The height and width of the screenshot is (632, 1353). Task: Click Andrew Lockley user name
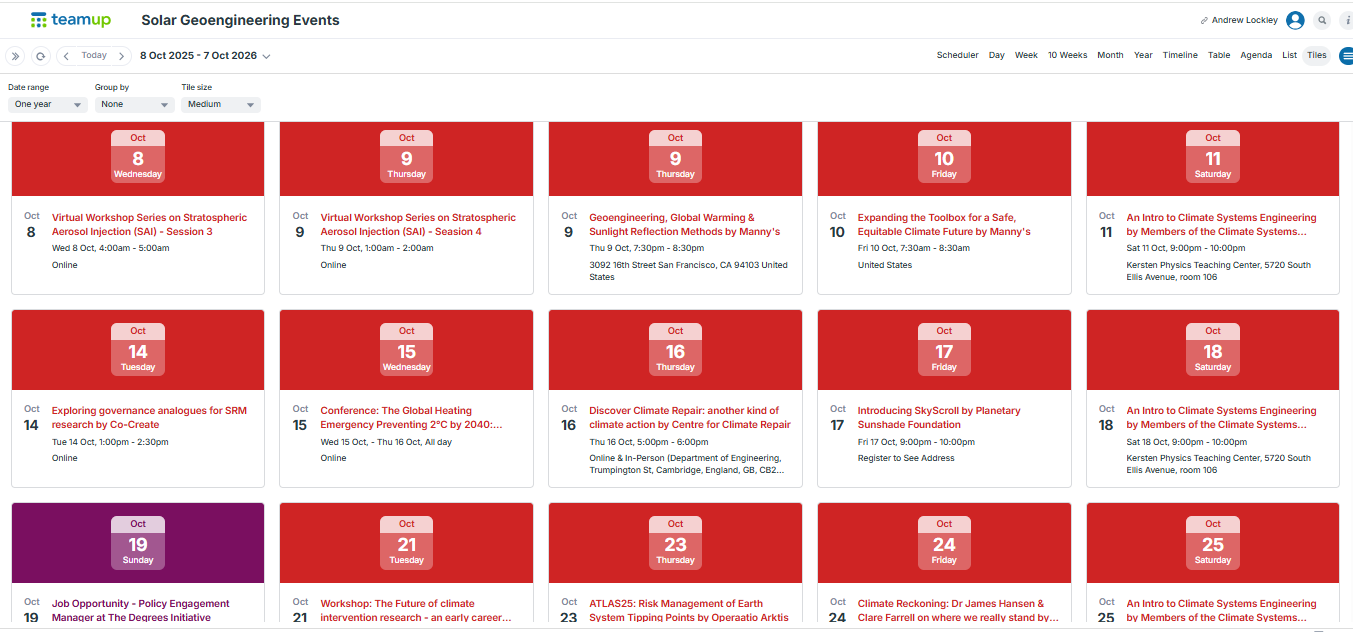1244,20
